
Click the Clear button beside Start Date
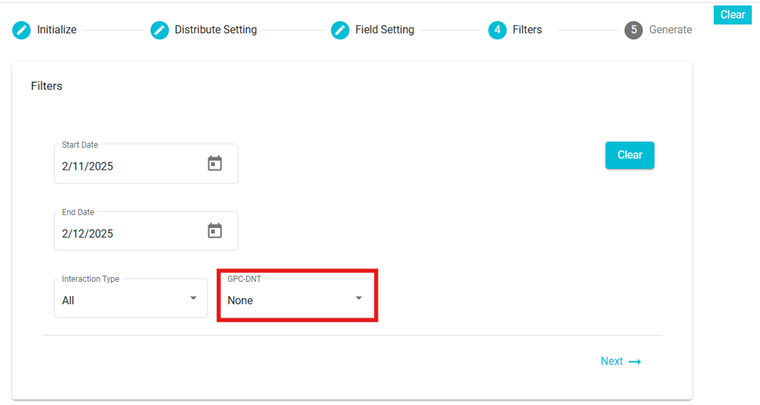point(630,155)
